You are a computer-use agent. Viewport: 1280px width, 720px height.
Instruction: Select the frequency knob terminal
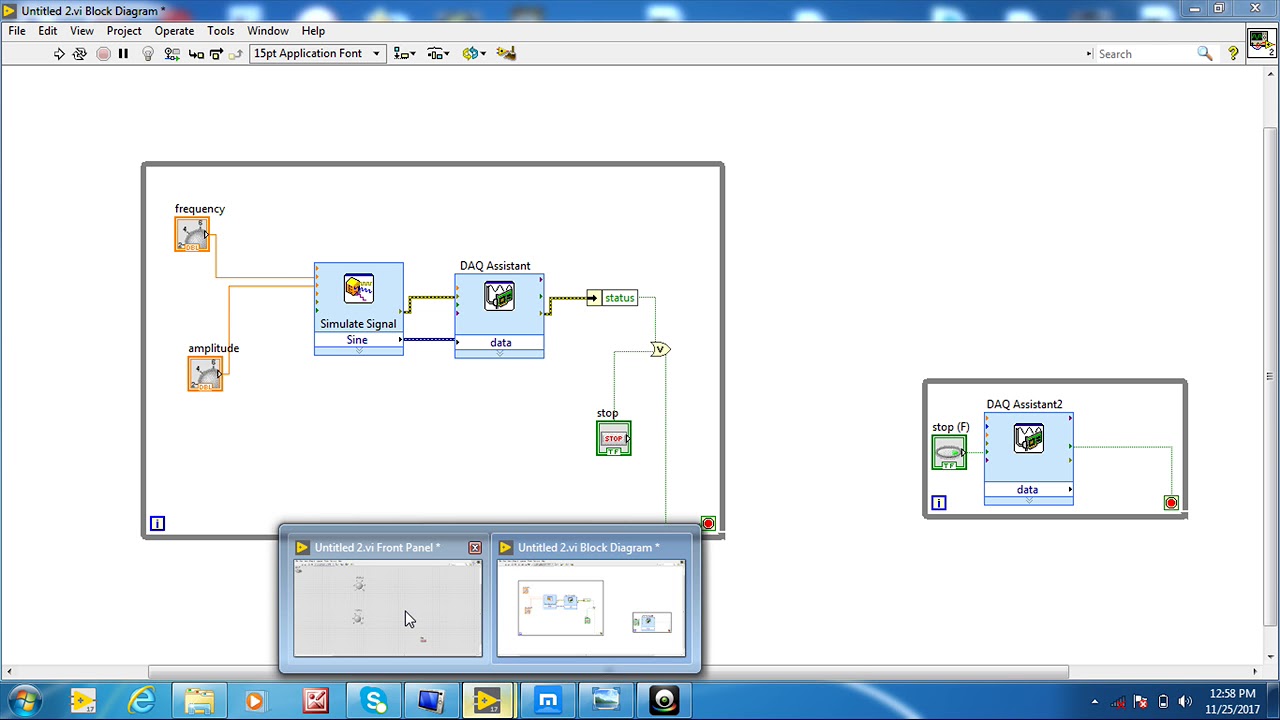[192, 234]
